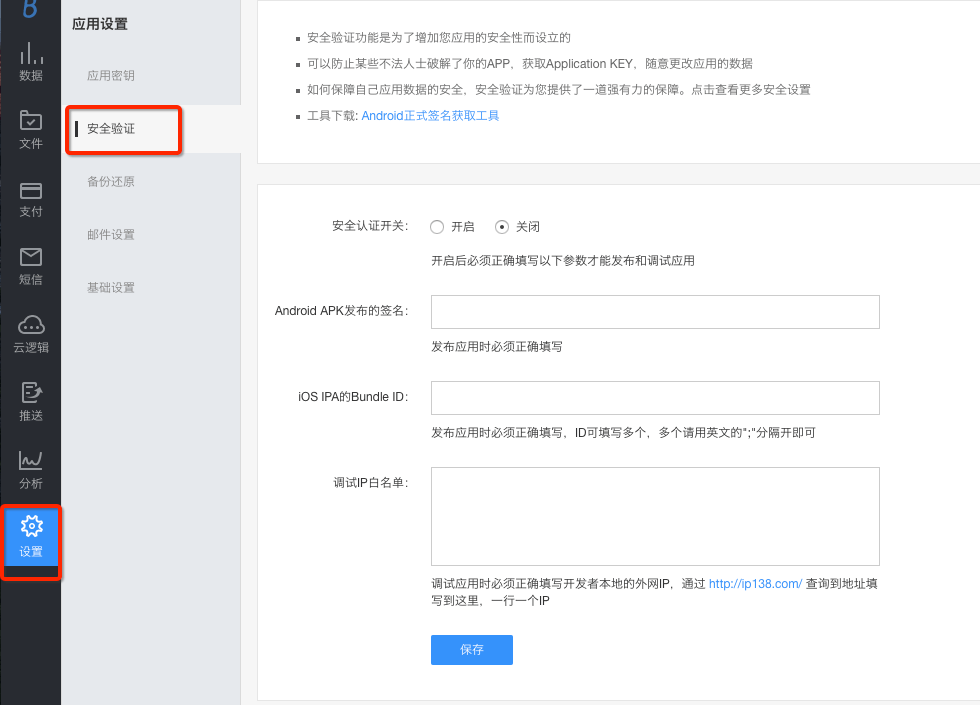Switch to 安全验证 settings tab
The image size is (980, 705).
point(110,129)
